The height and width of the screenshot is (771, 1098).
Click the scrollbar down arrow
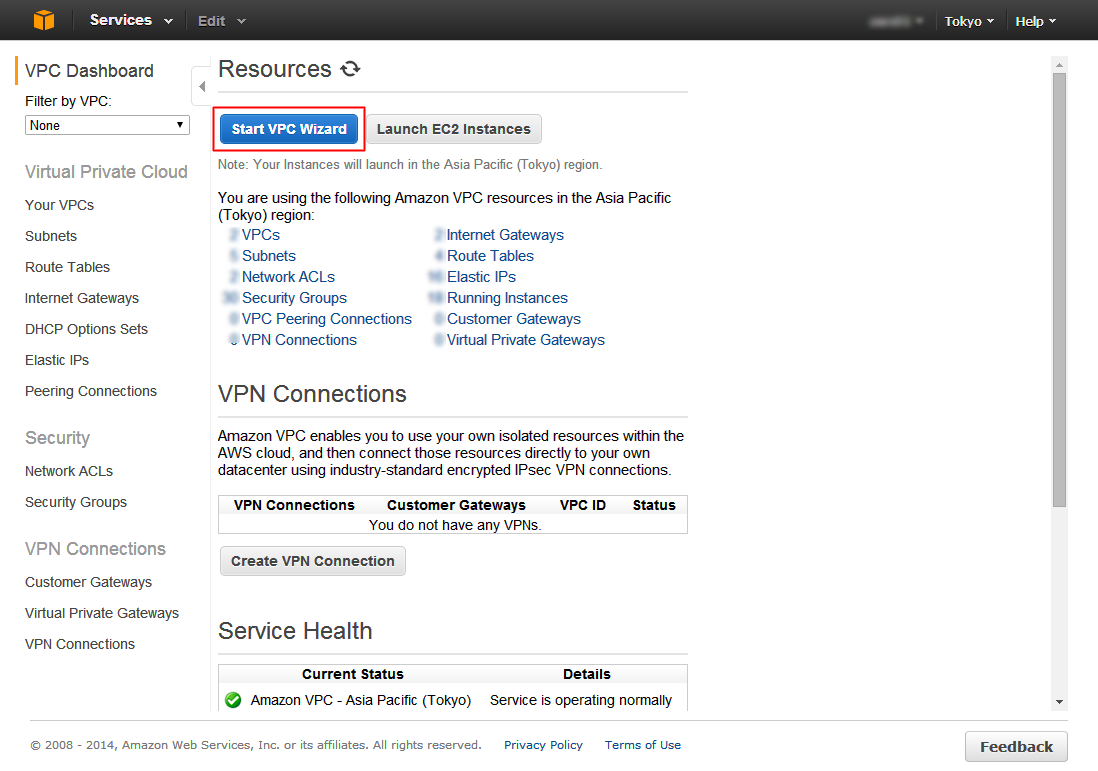click(x=1059, y=702)
